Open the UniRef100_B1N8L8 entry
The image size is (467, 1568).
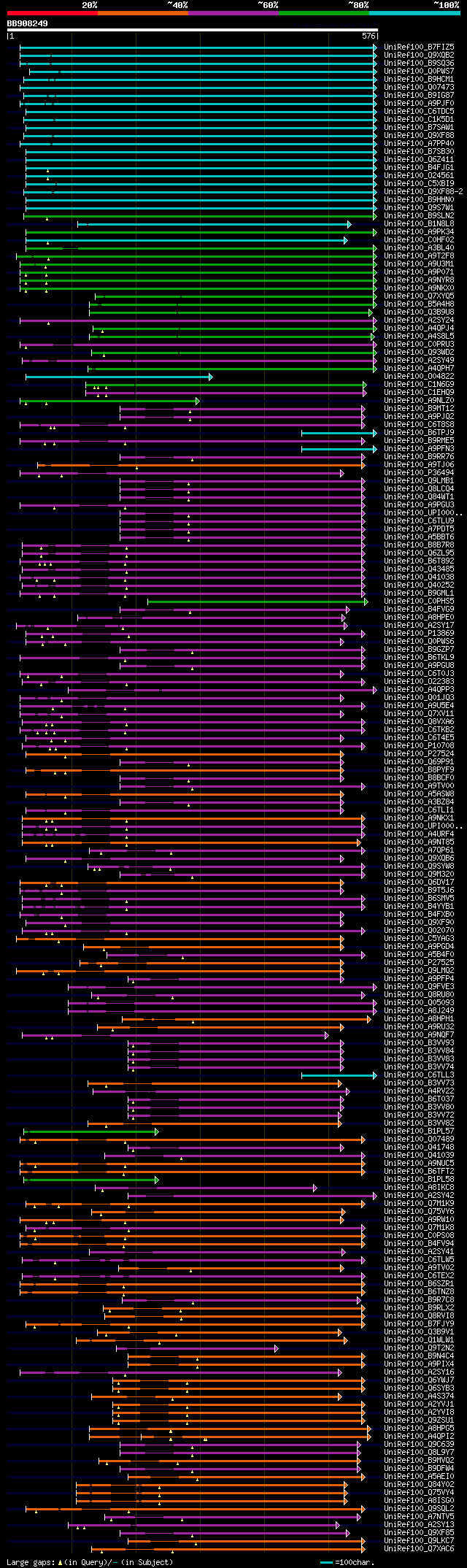[x=419, y=223]
